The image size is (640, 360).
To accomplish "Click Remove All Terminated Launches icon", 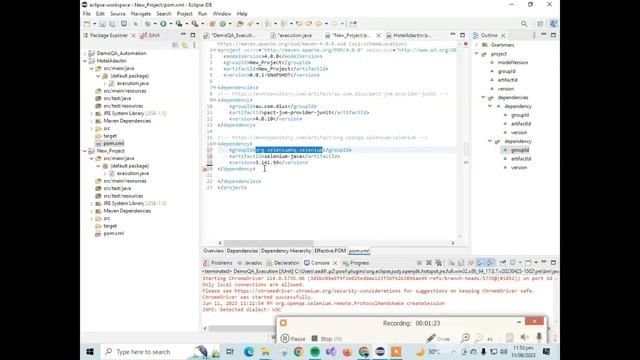I will coord(439,262).
